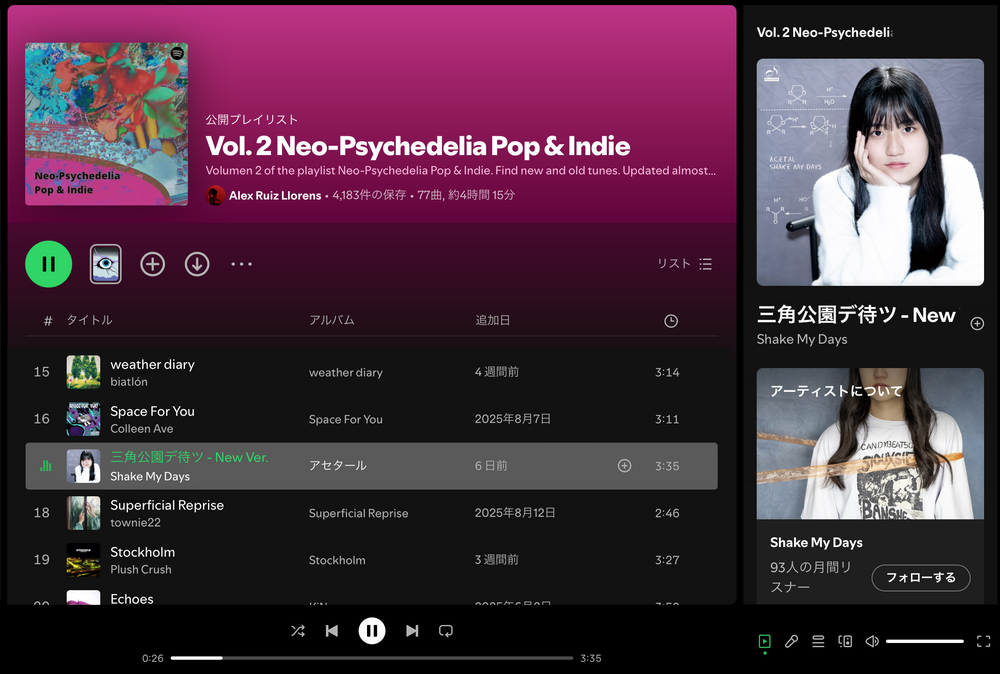Screen dimensions: 1000x674
Task: Toggle shuffle playback
Action: (x=298, y=631)
